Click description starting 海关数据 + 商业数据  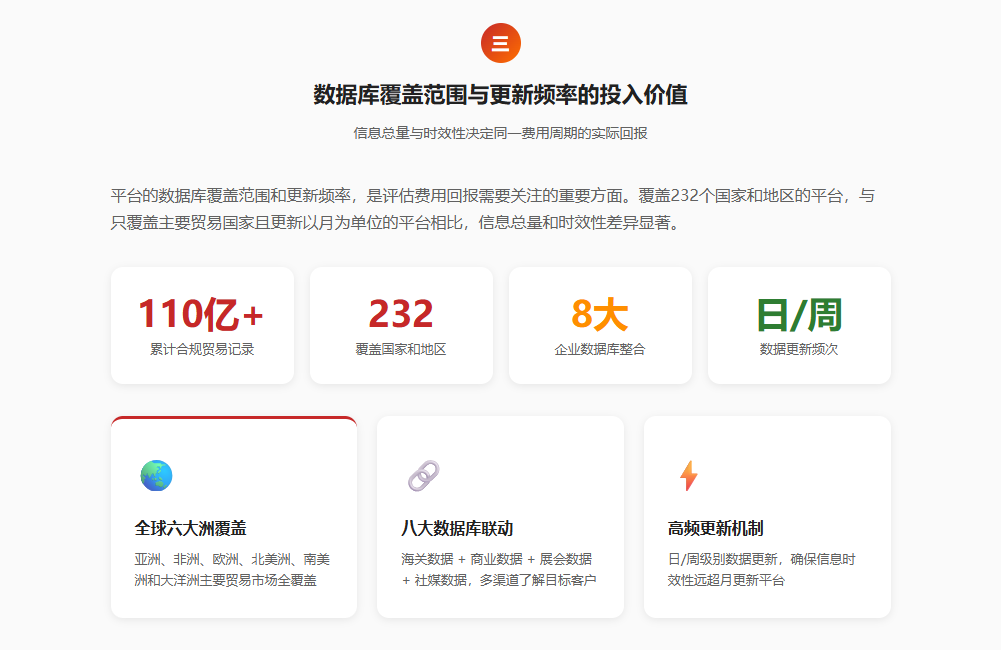click(499, 570)
